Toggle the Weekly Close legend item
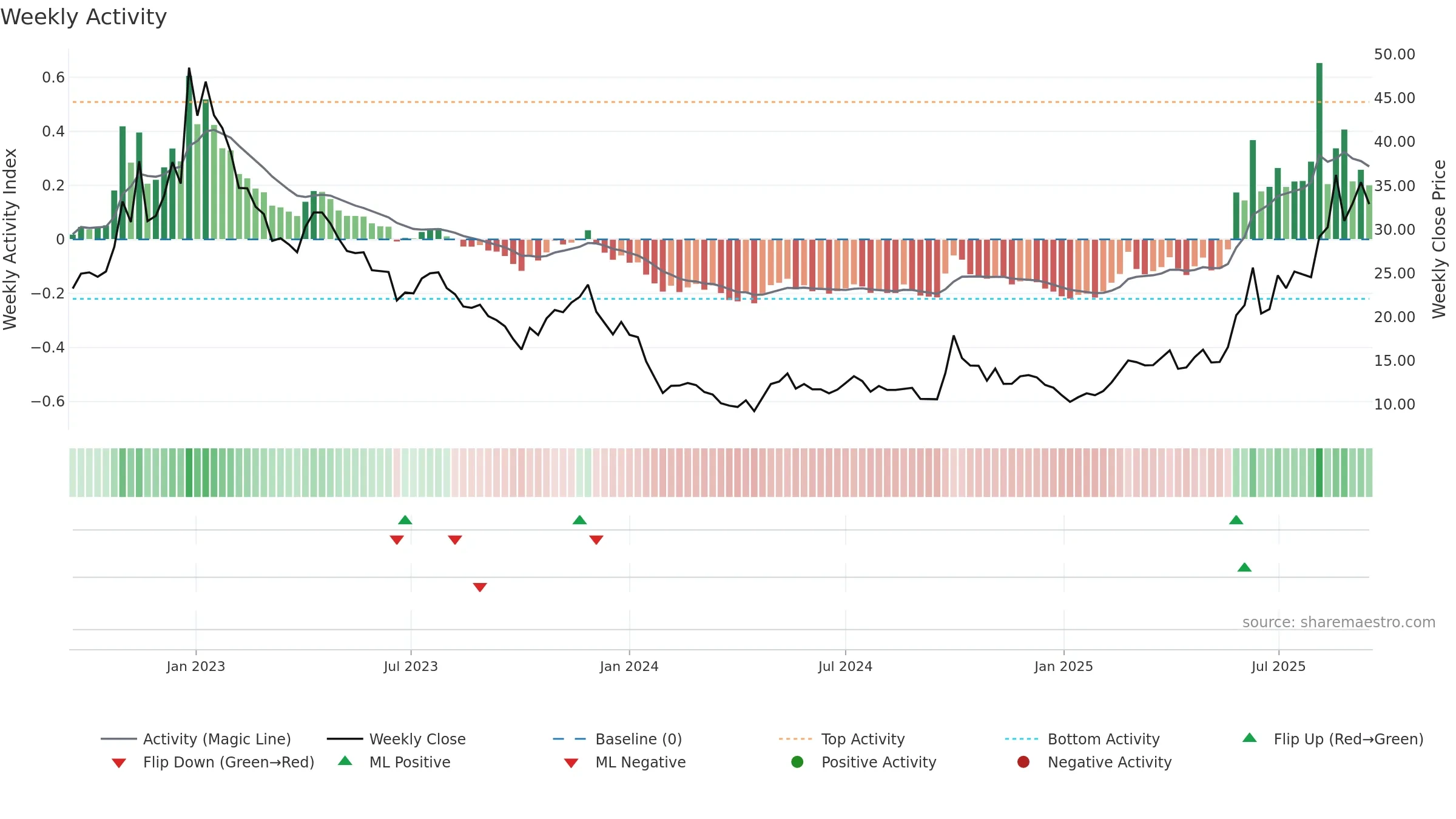This screenshot has width=1456, height=819. click(x=396, y=739)
